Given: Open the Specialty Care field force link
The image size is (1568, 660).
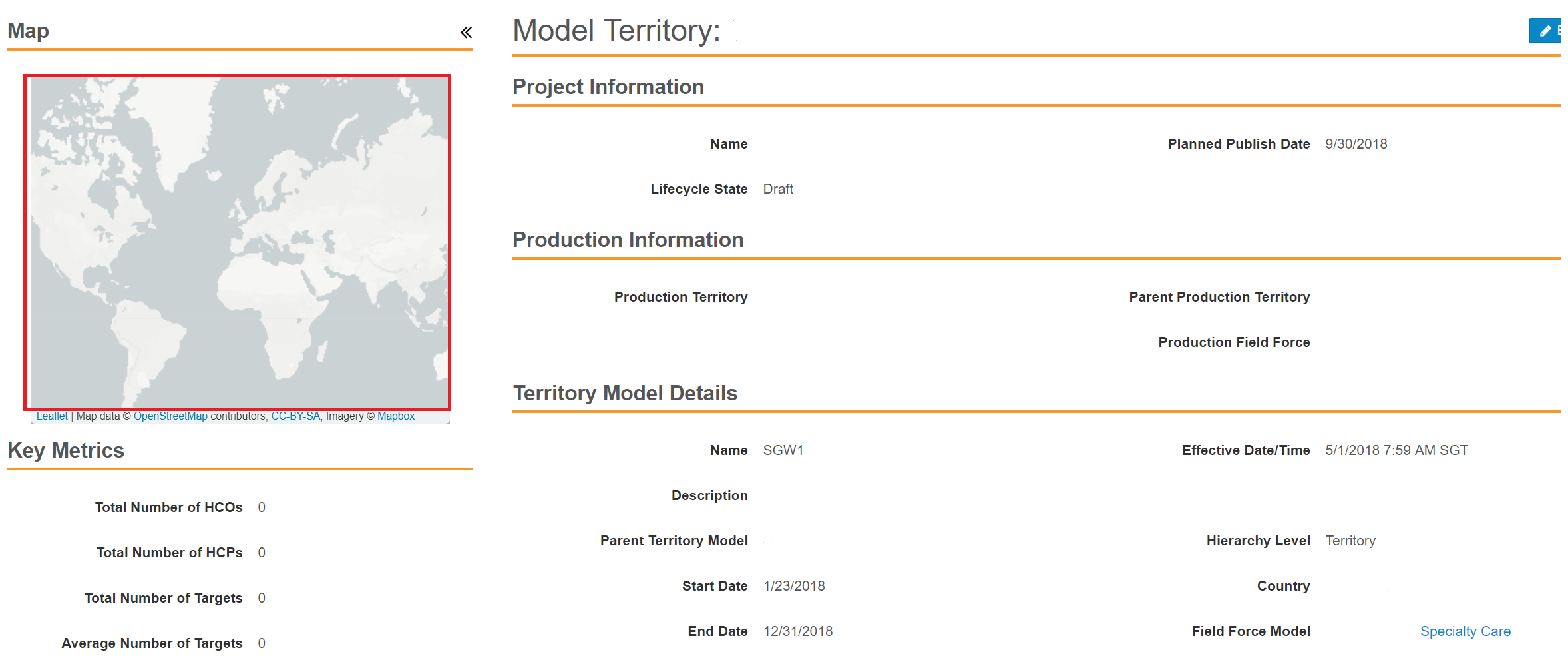Looking at the screenshot, I should pyautogui.click(x=1465, y=631).
